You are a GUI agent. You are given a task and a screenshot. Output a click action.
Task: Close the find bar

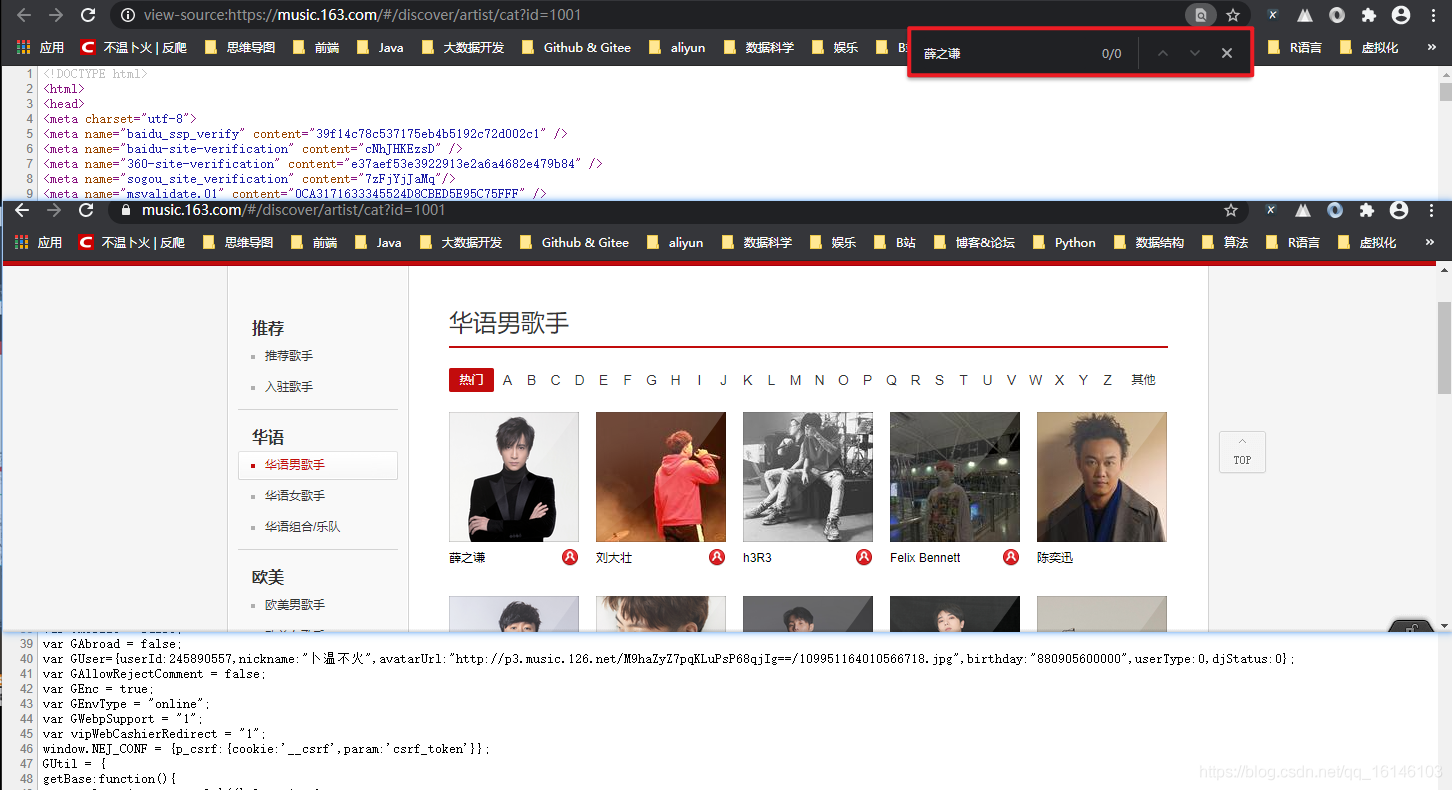[x=1227, y=53]
